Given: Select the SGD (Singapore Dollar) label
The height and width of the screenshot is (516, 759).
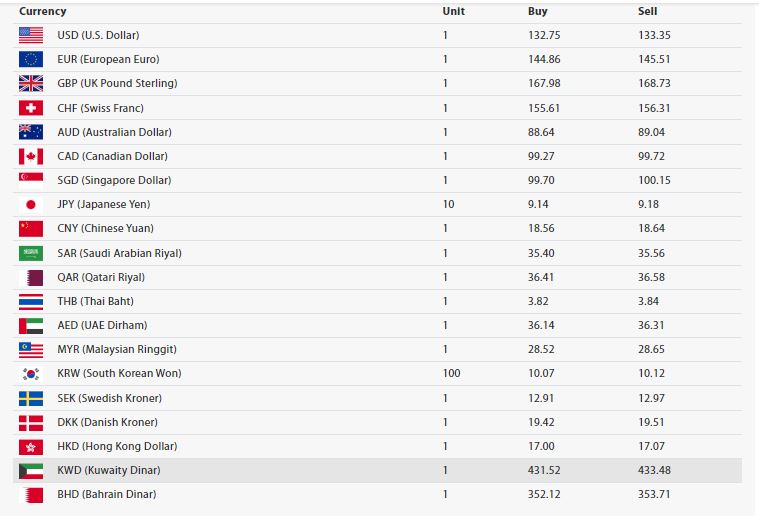Looking at the screenshot, I should [x=114, y=180].
